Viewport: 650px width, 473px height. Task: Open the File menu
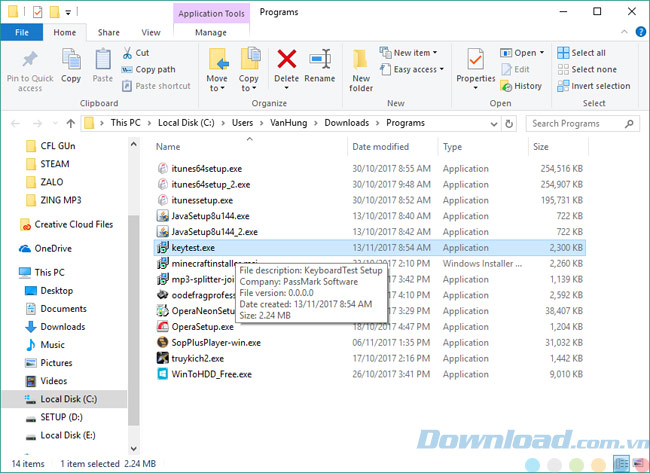coord(22,32)
